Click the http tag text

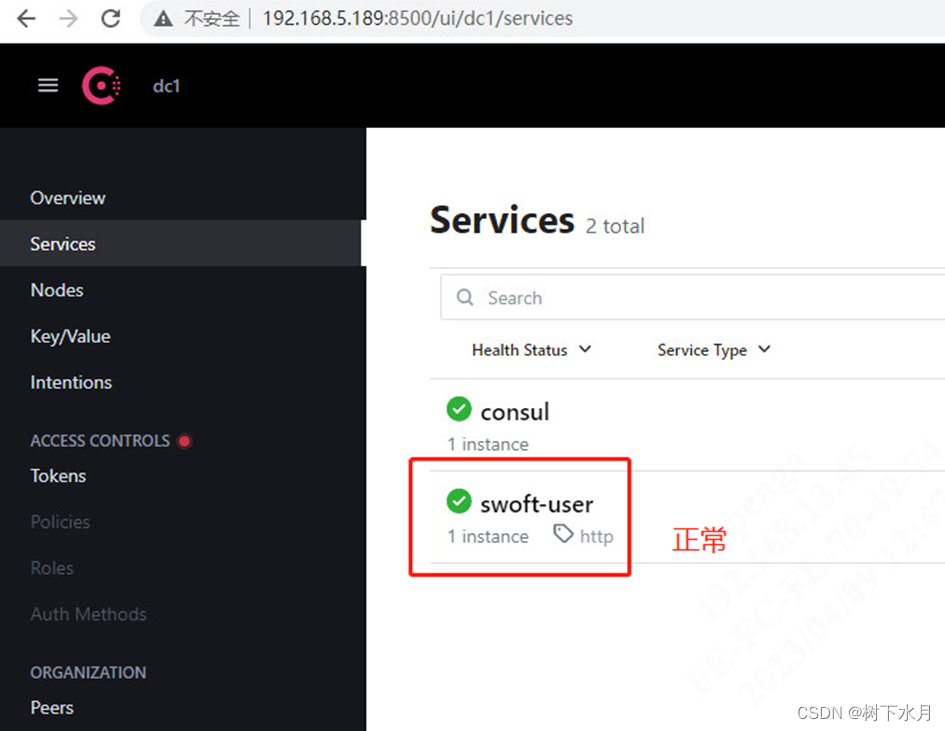[597, 536]
